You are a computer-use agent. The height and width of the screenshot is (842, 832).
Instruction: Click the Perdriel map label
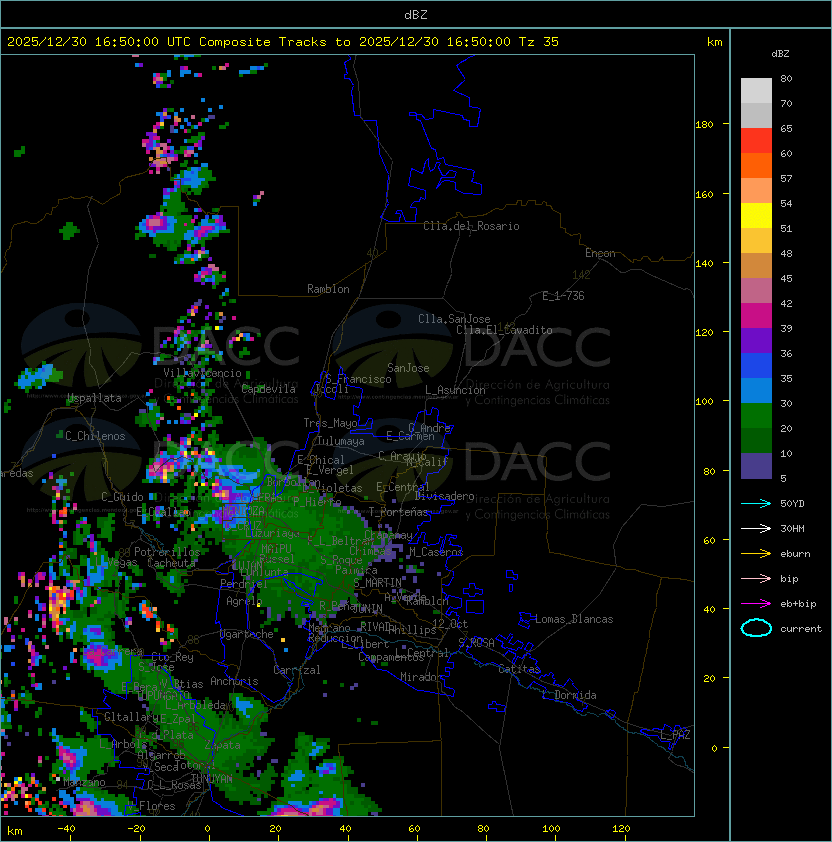coord(244,583)
